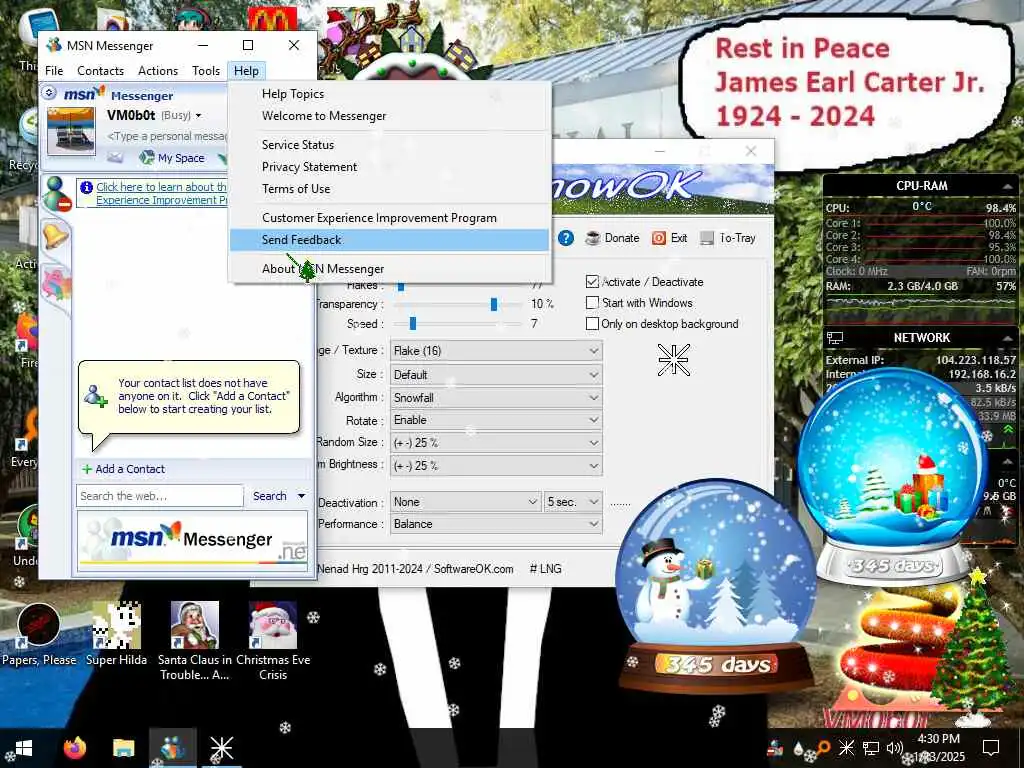Open Super Hilda desktop shortcut
The image size is (1024, 768).
click(x=116, y=633)
